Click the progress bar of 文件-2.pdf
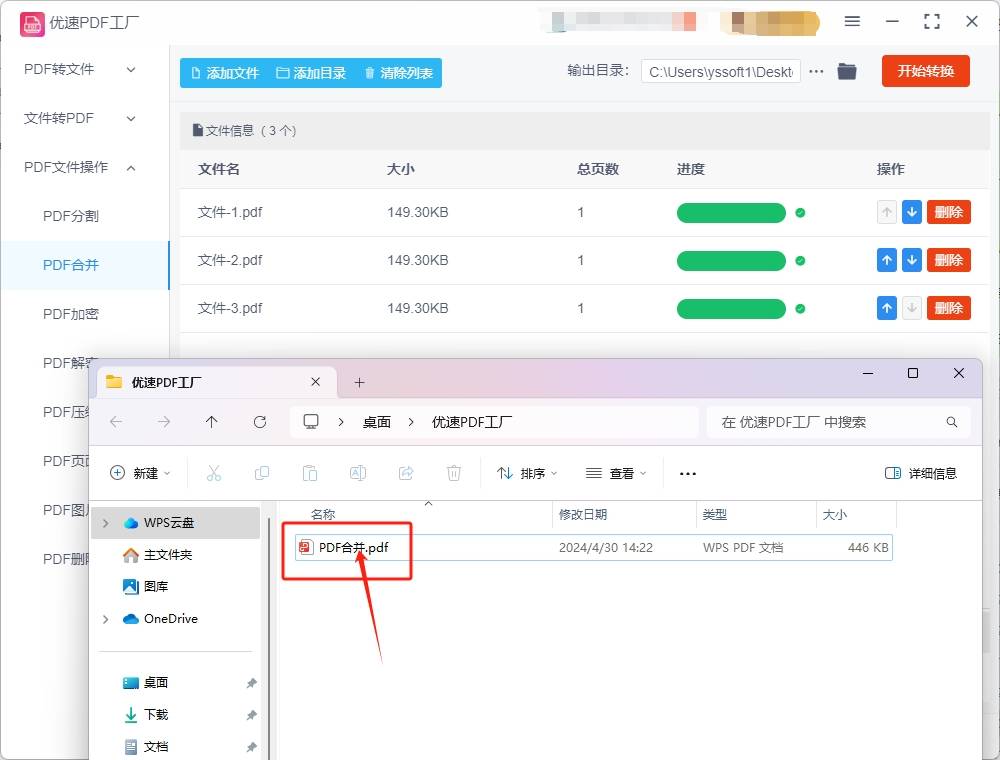1000x760 pixels. (731, 261)
